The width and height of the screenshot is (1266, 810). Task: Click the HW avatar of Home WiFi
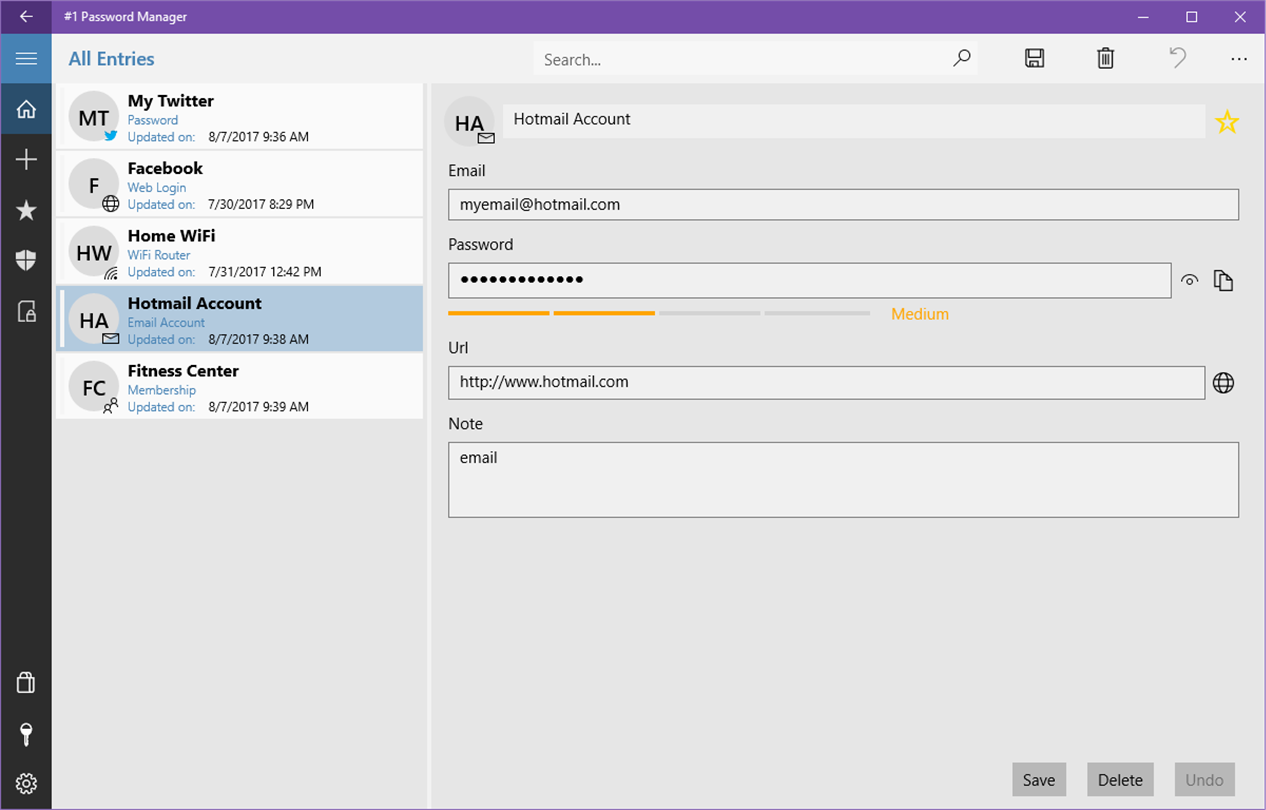pyautogui.click(x=94, y=252)
